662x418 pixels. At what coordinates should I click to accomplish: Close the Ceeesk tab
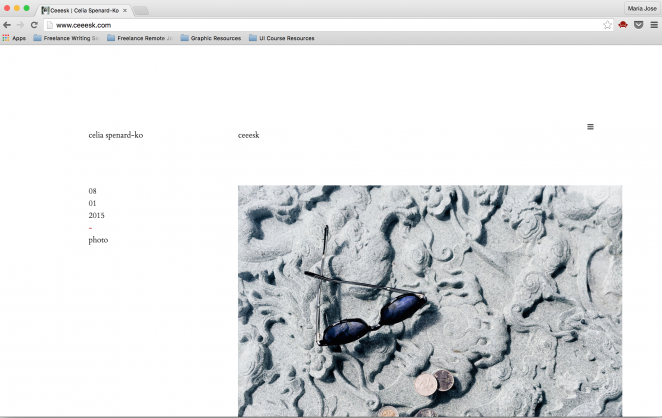(x=125, y=11)
